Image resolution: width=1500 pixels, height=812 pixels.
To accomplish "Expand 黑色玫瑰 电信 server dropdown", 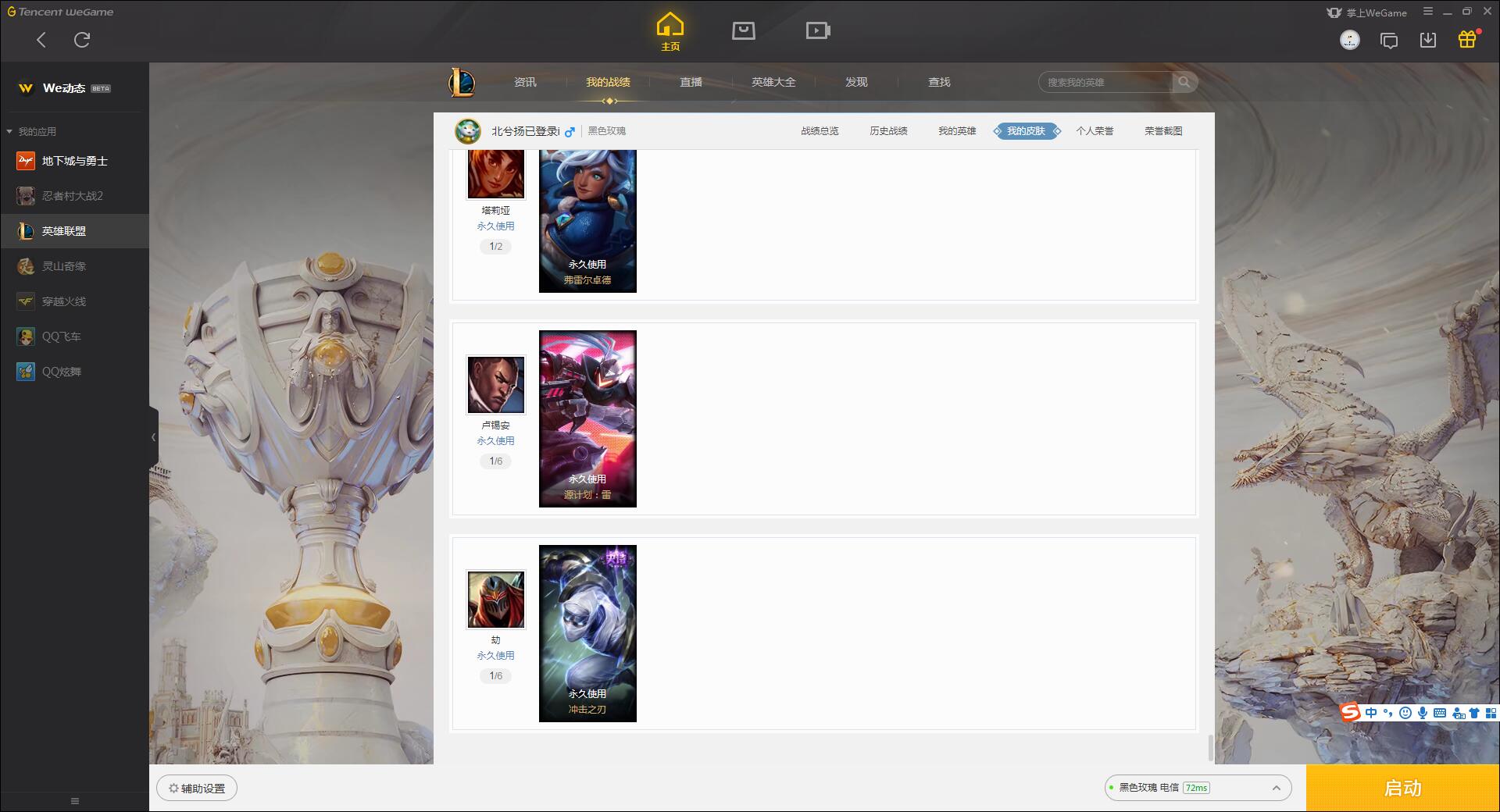I will pyautogui.click(x=1198, y=788).
